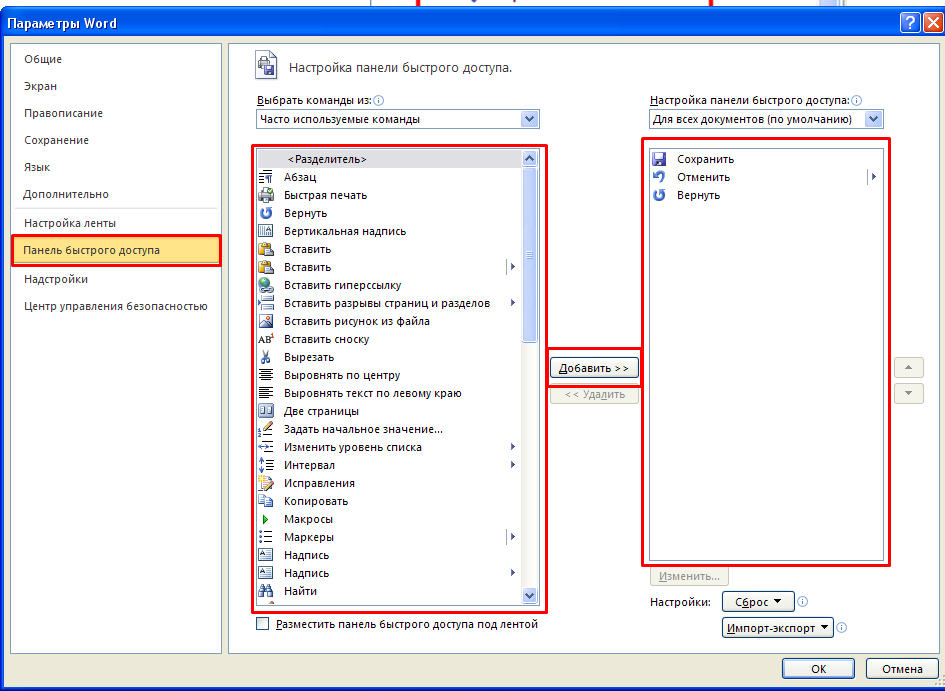Select the Save floppy disk icon
The width and height of the screenshot is (945, 691).
point(659,159)
